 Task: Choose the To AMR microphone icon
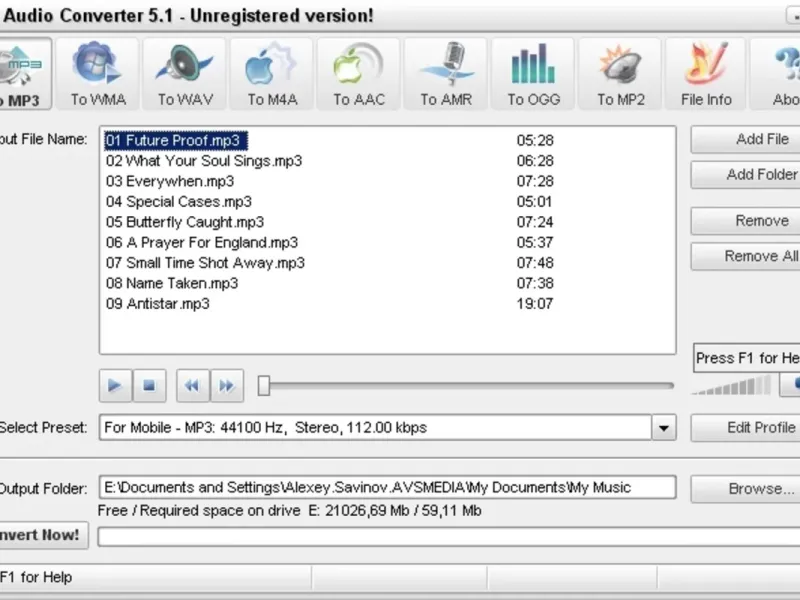(446, 74)
